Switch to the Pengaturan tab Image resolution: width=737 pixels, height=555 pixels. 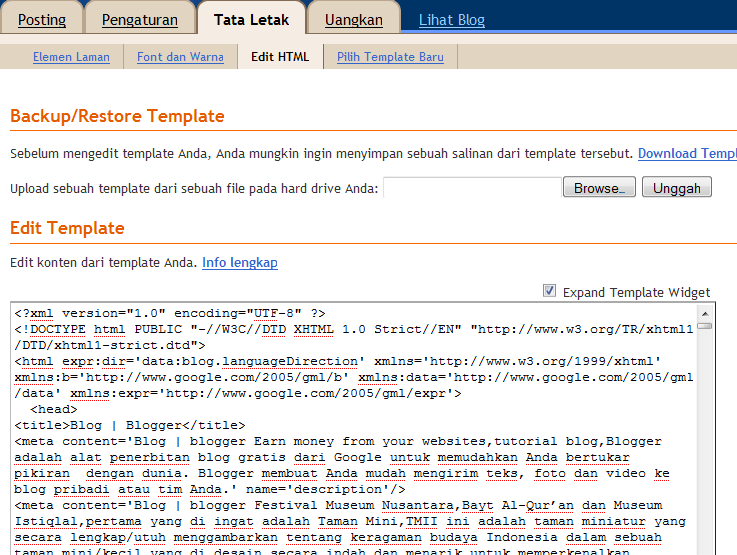tap(140, 20)
